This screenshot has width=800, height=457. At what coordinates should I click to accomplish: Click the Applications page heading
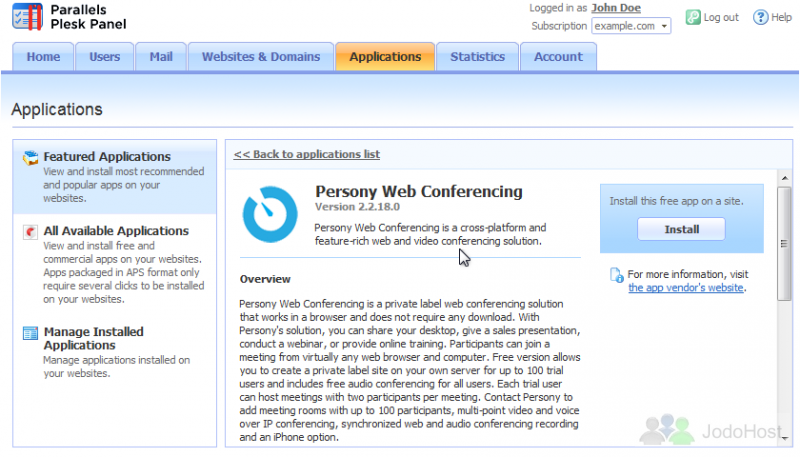point(57,109)
